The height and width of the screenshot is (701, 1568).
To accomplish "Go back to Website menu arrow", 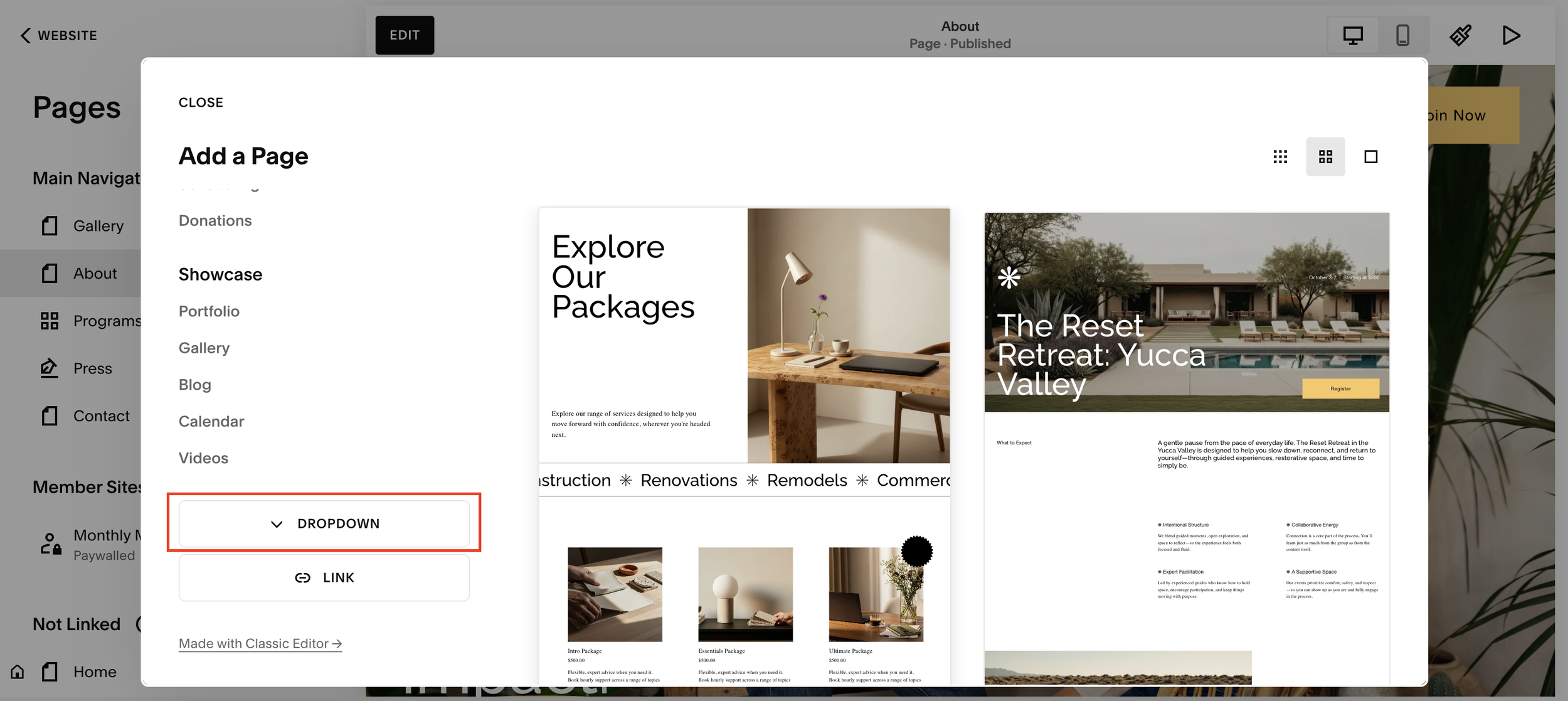I will pos(25,36).
